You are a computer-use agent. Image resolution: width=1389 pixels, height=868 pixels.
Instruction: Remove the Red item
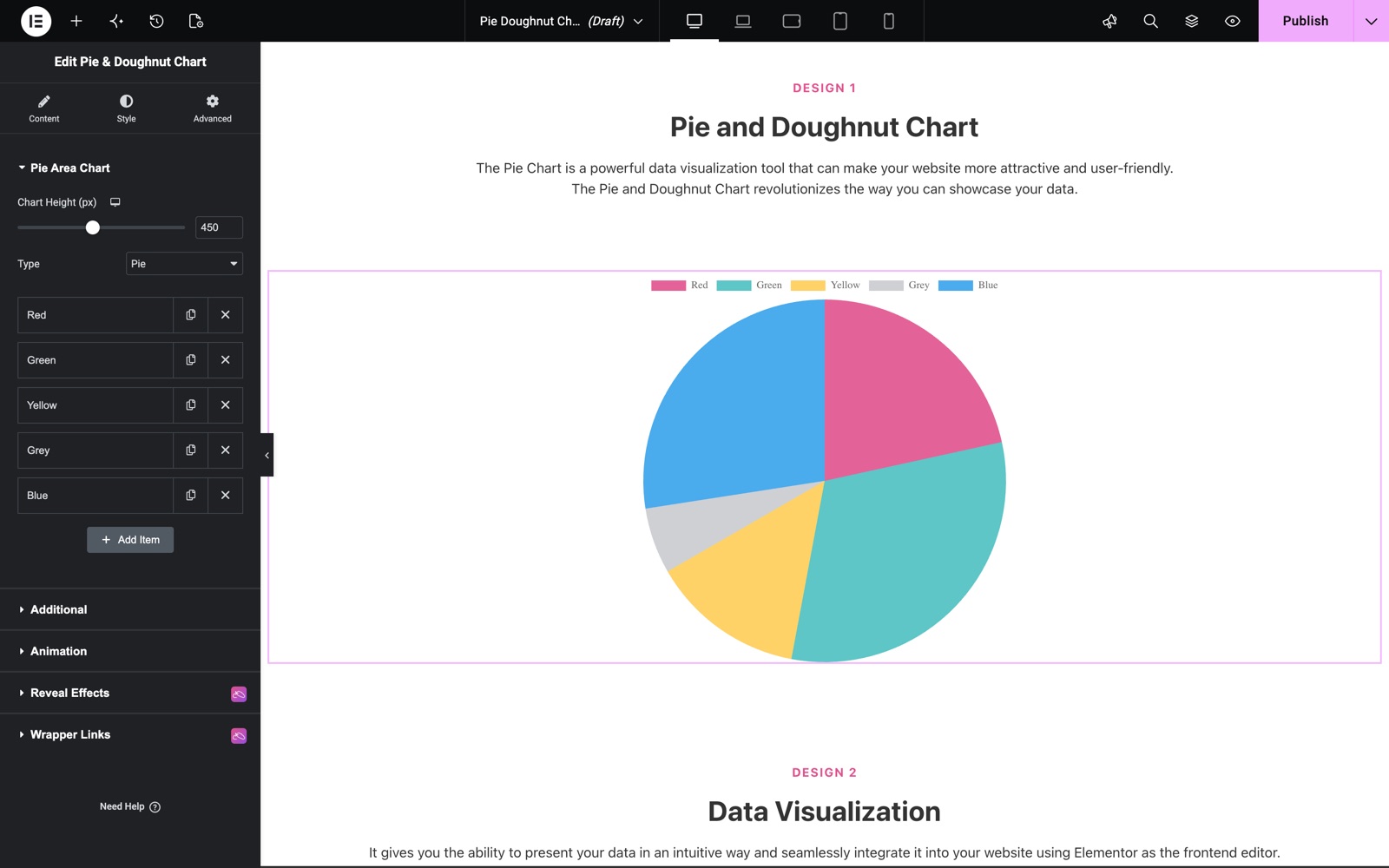pos(226,315)
